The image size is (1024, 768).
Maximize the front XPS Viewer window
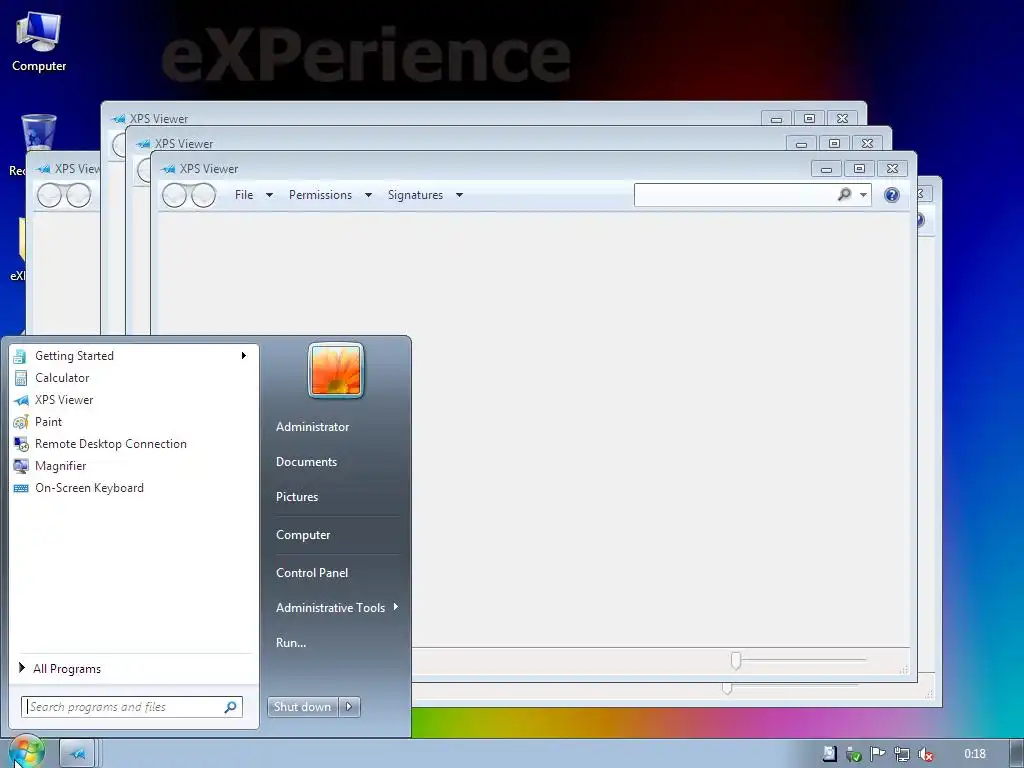click(859, 169)
